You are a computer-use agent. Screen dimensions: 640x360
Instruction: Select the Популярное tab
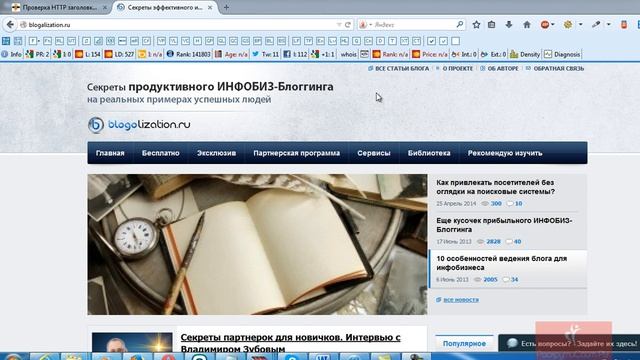click(464, 344)
